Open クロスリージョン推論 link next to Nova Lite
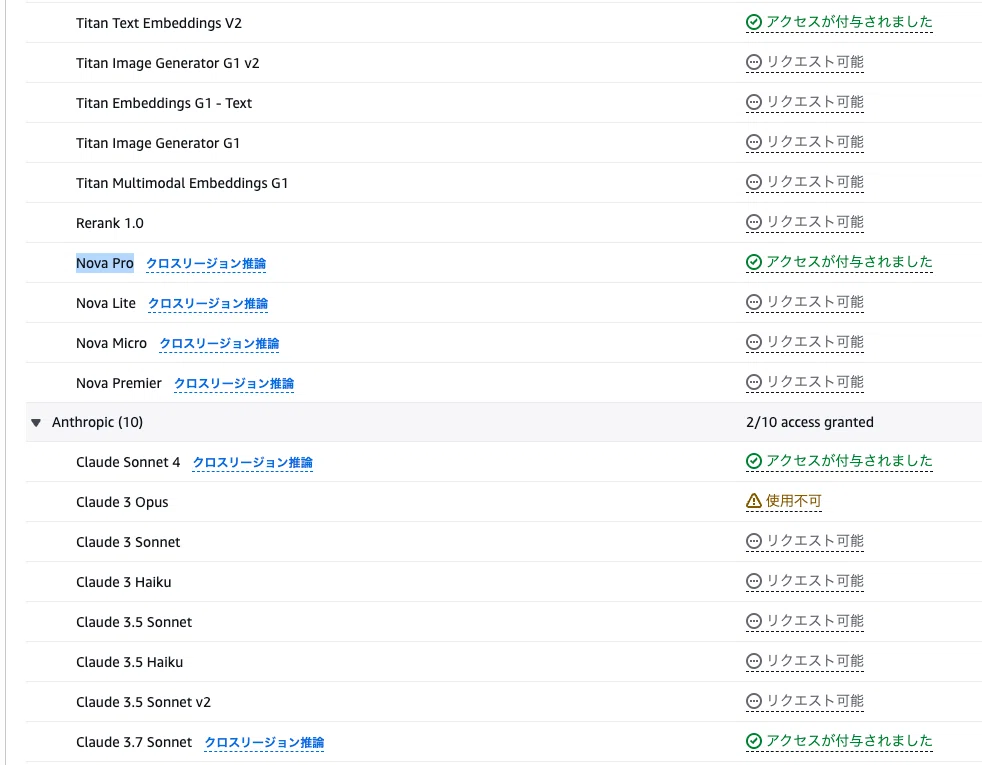This screenshot has height=765, width=982. (208, 304)
